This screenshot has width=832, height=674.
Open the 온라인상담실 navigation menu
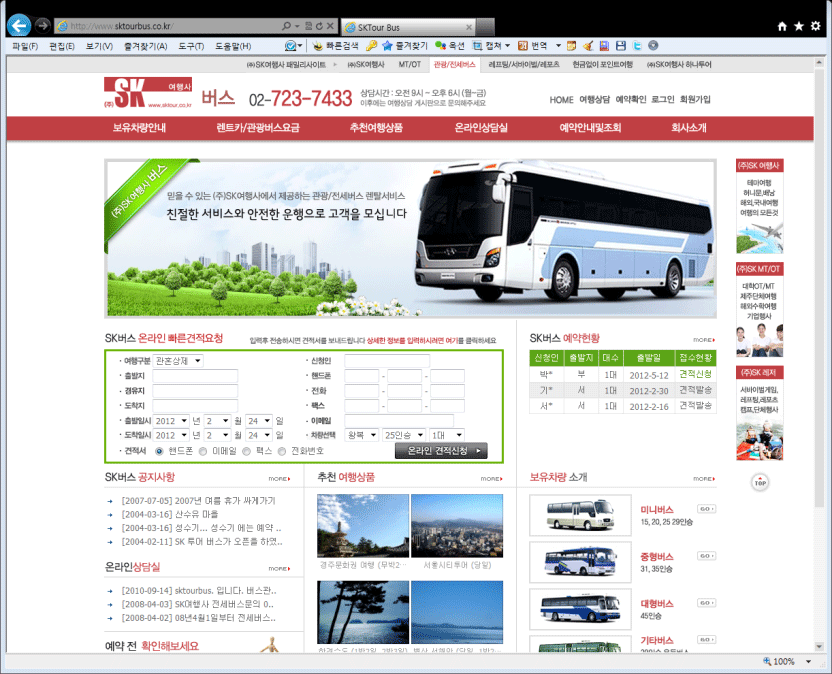coord(481,128)
